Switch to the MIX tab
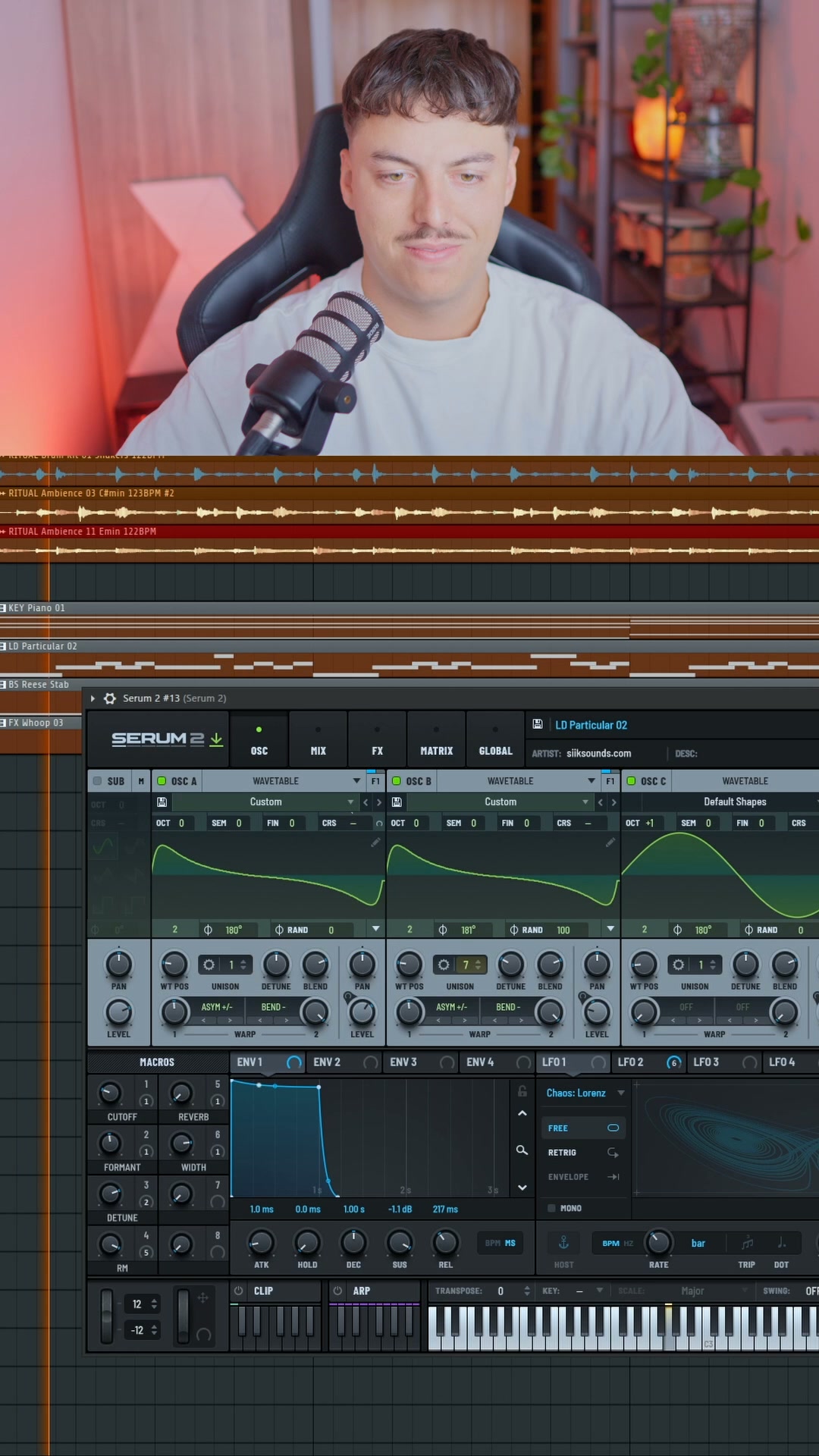Screen dimensions: 819x1456 [x=318, y=739]
